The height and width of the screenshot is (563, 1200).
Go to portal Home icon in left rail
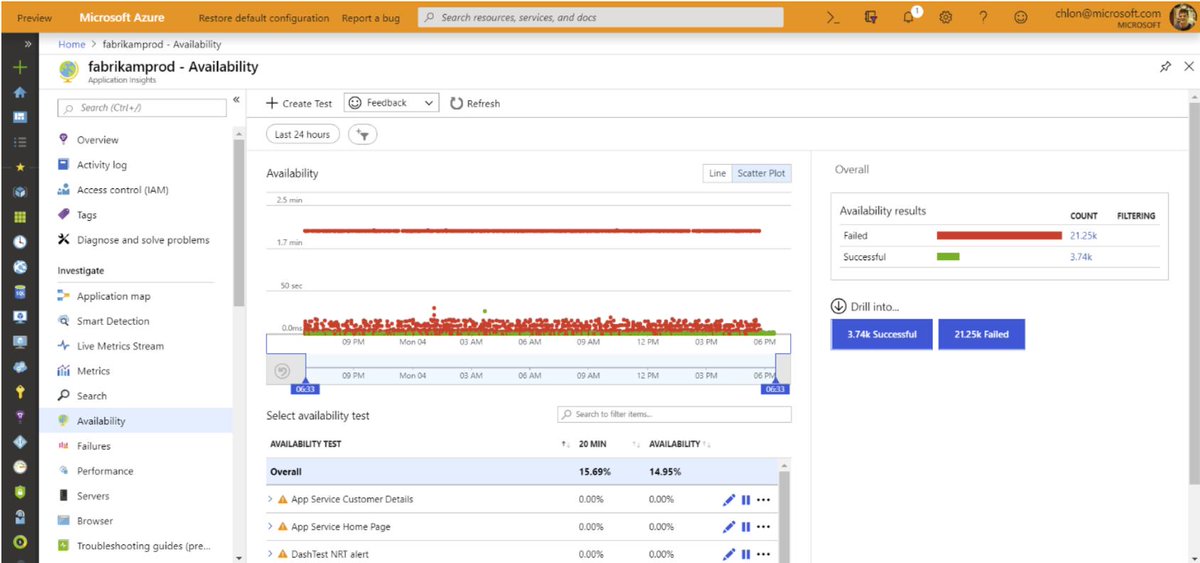[19, 92]
